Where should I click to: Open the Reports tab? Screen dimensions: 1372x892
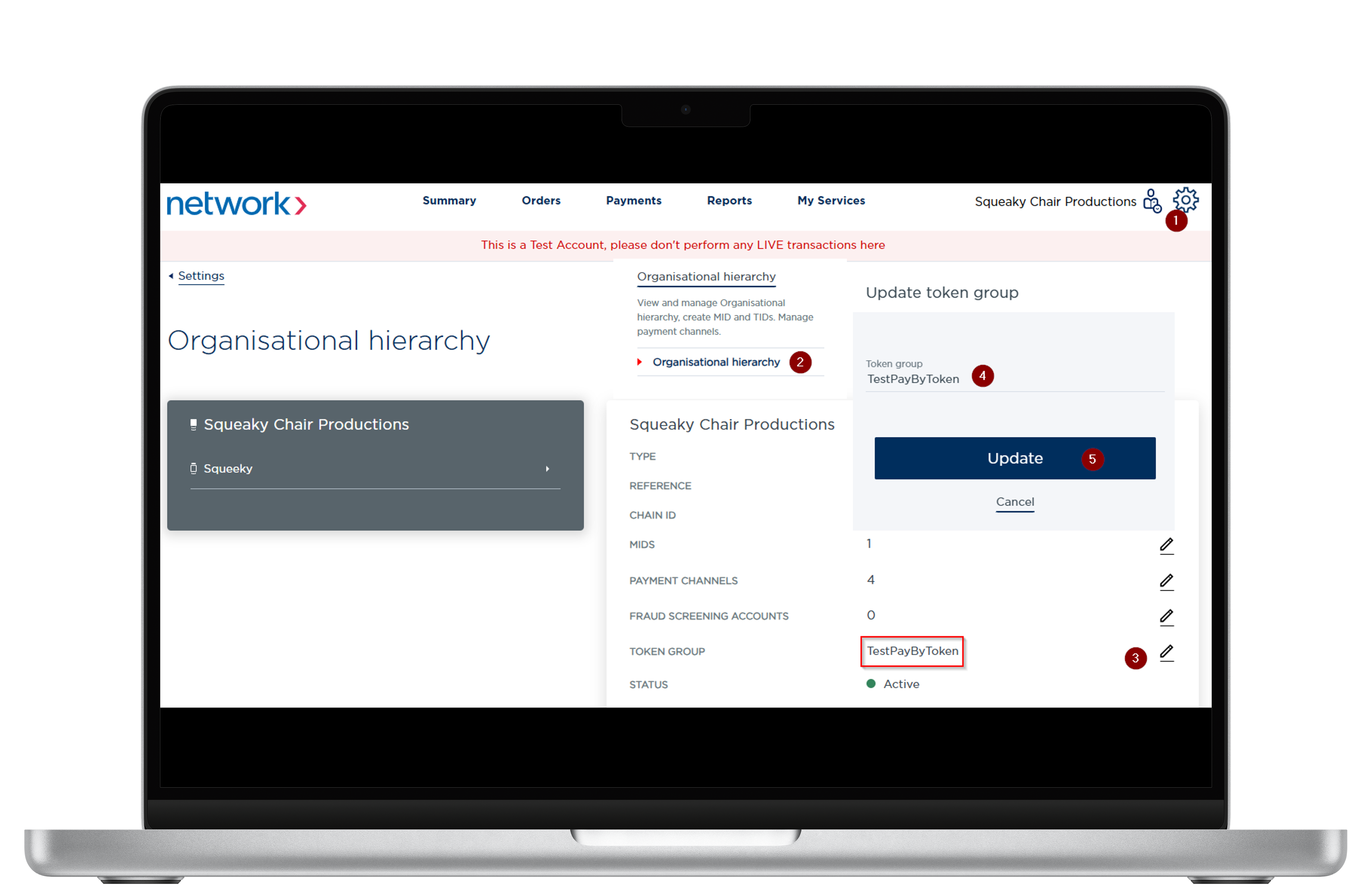coord(729,201)
